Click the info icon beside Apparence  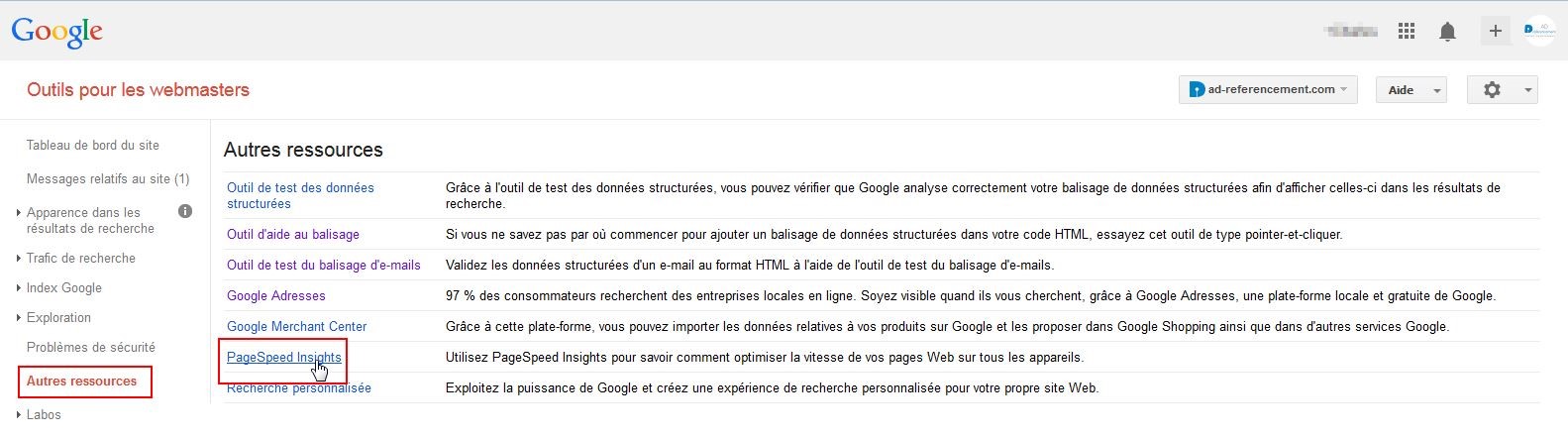(185, 211)
